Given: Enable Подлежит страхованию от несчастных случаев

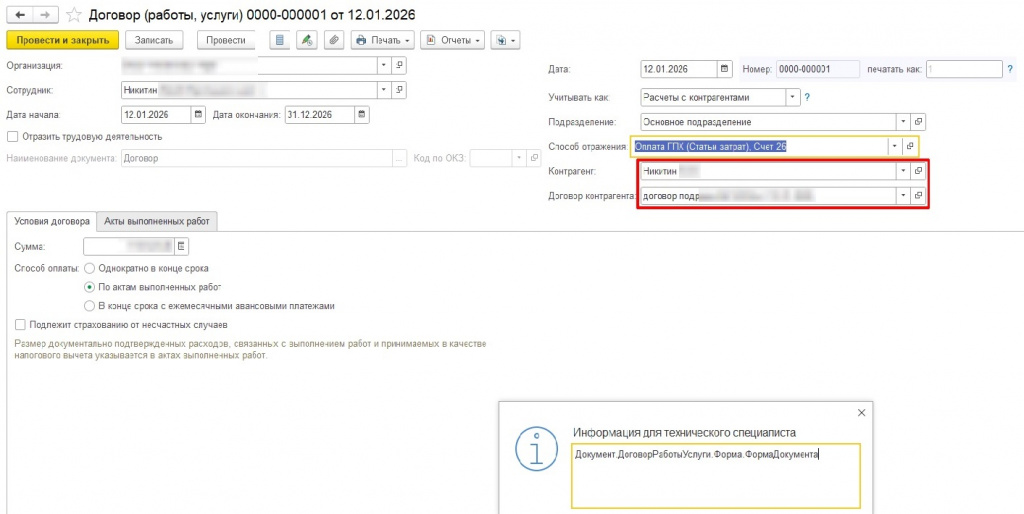Looking at the screenshot, I should (20, 324).
